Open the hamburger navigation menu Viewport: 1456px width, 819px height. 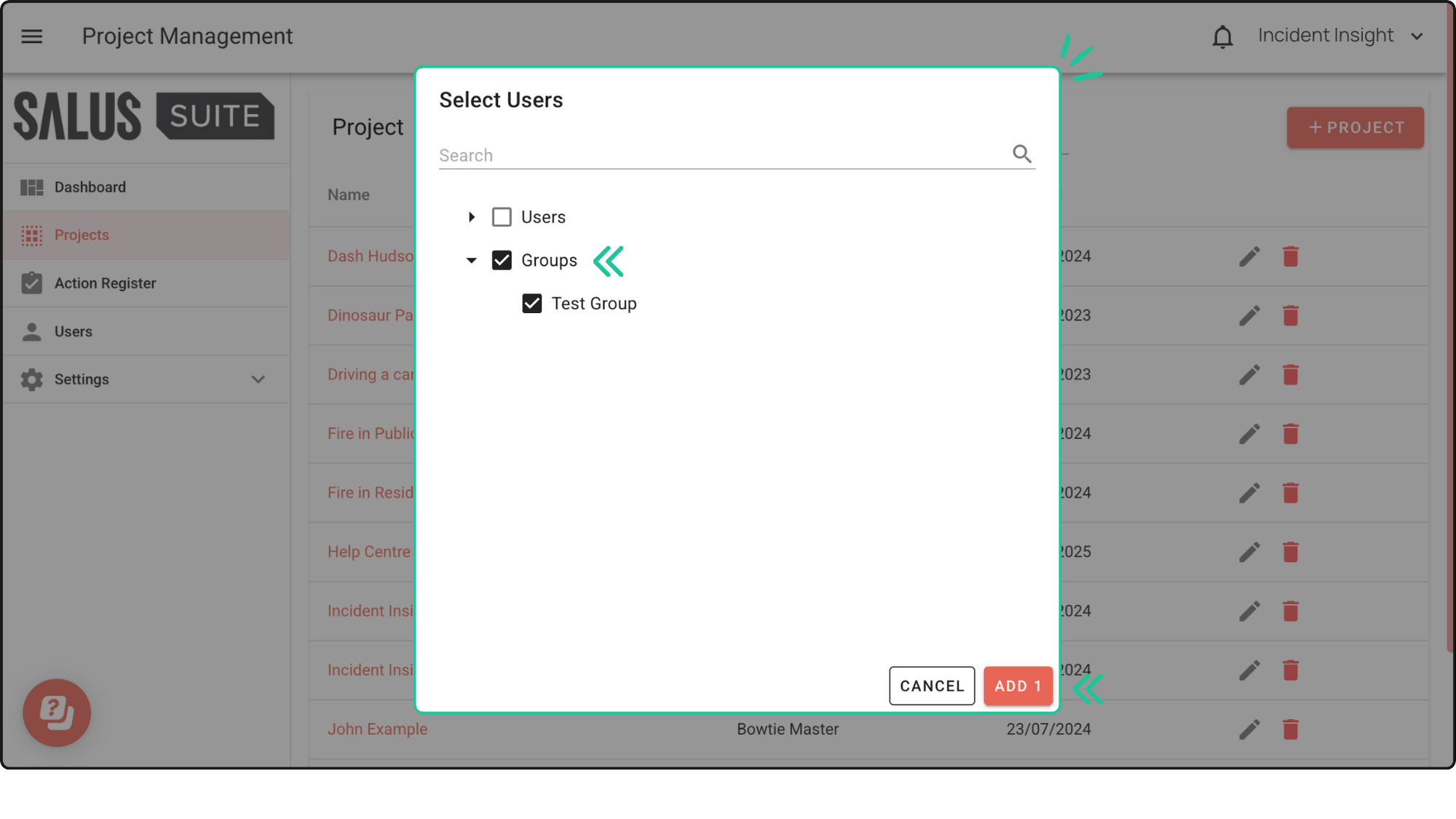(31, 36)
